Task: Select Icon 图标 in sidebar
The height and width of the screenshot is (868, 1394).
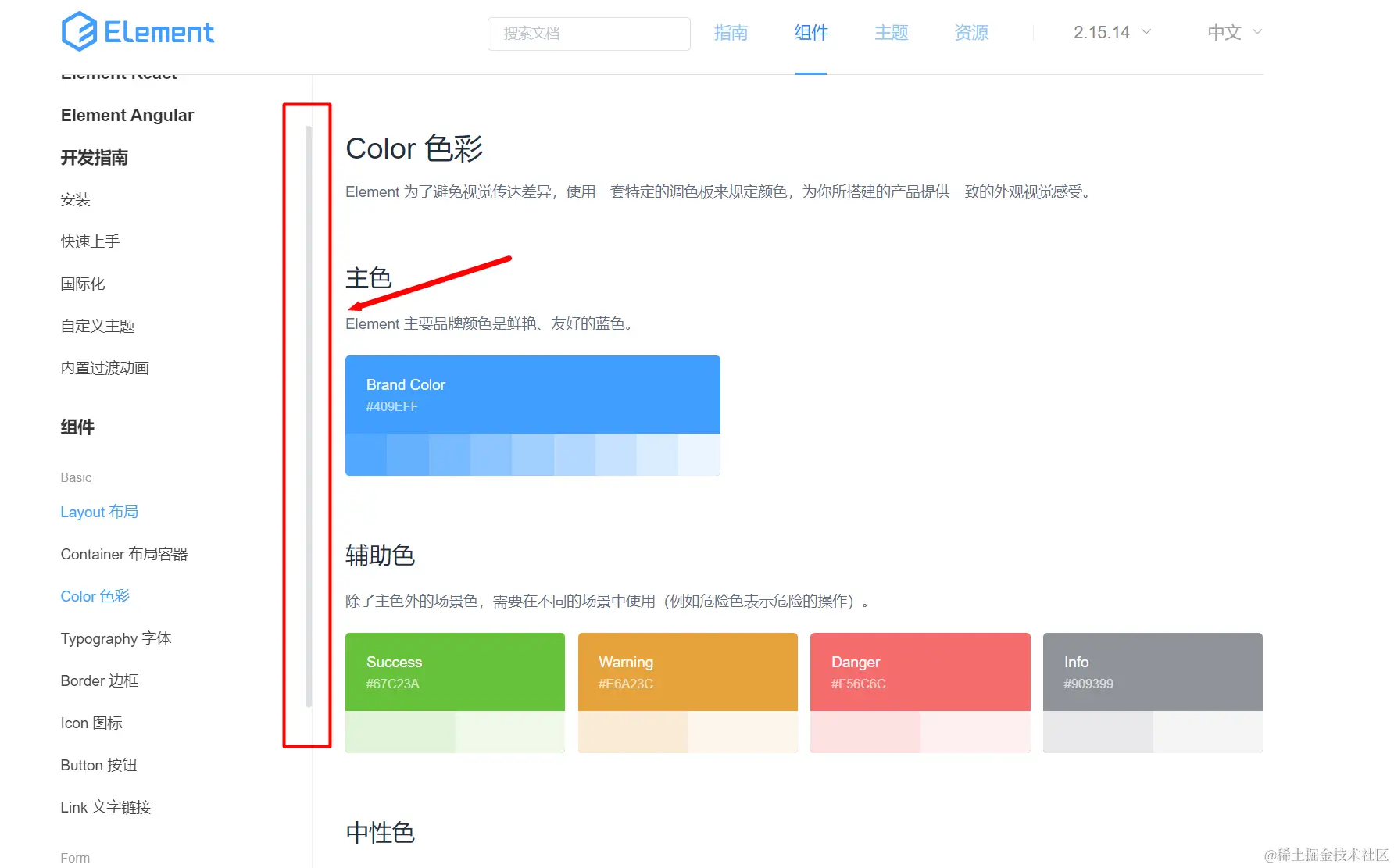Action: pos(91,723)
